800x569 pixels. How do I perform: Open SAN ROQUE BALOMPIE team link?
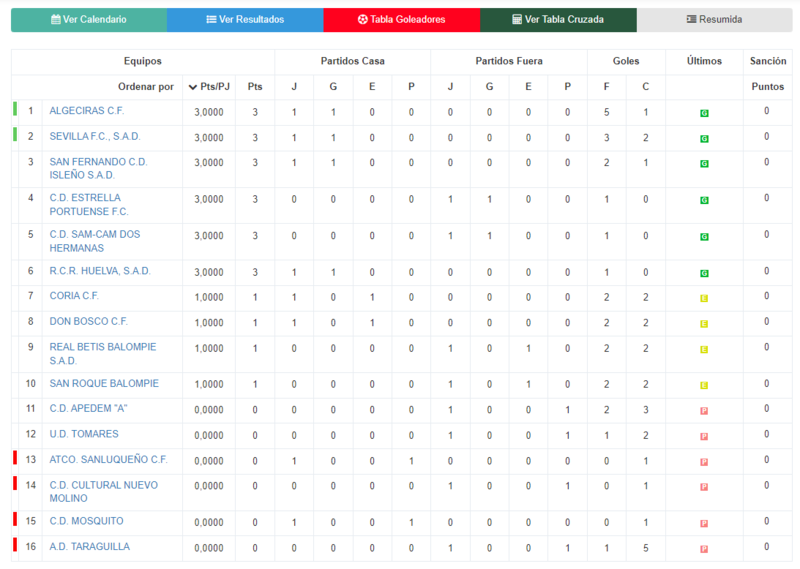[x=104, y=383]
